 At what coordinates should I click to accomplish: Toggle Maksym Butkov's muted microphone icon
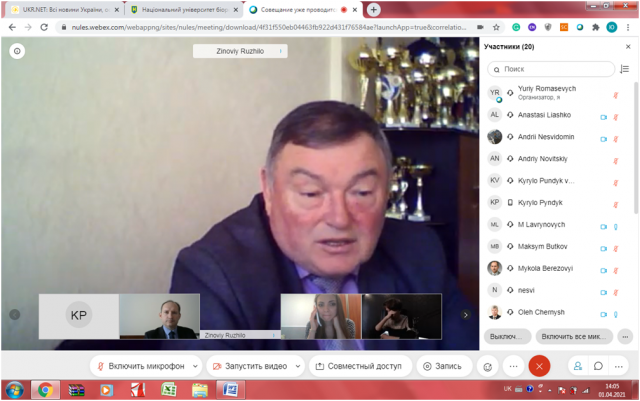(616, 249)
